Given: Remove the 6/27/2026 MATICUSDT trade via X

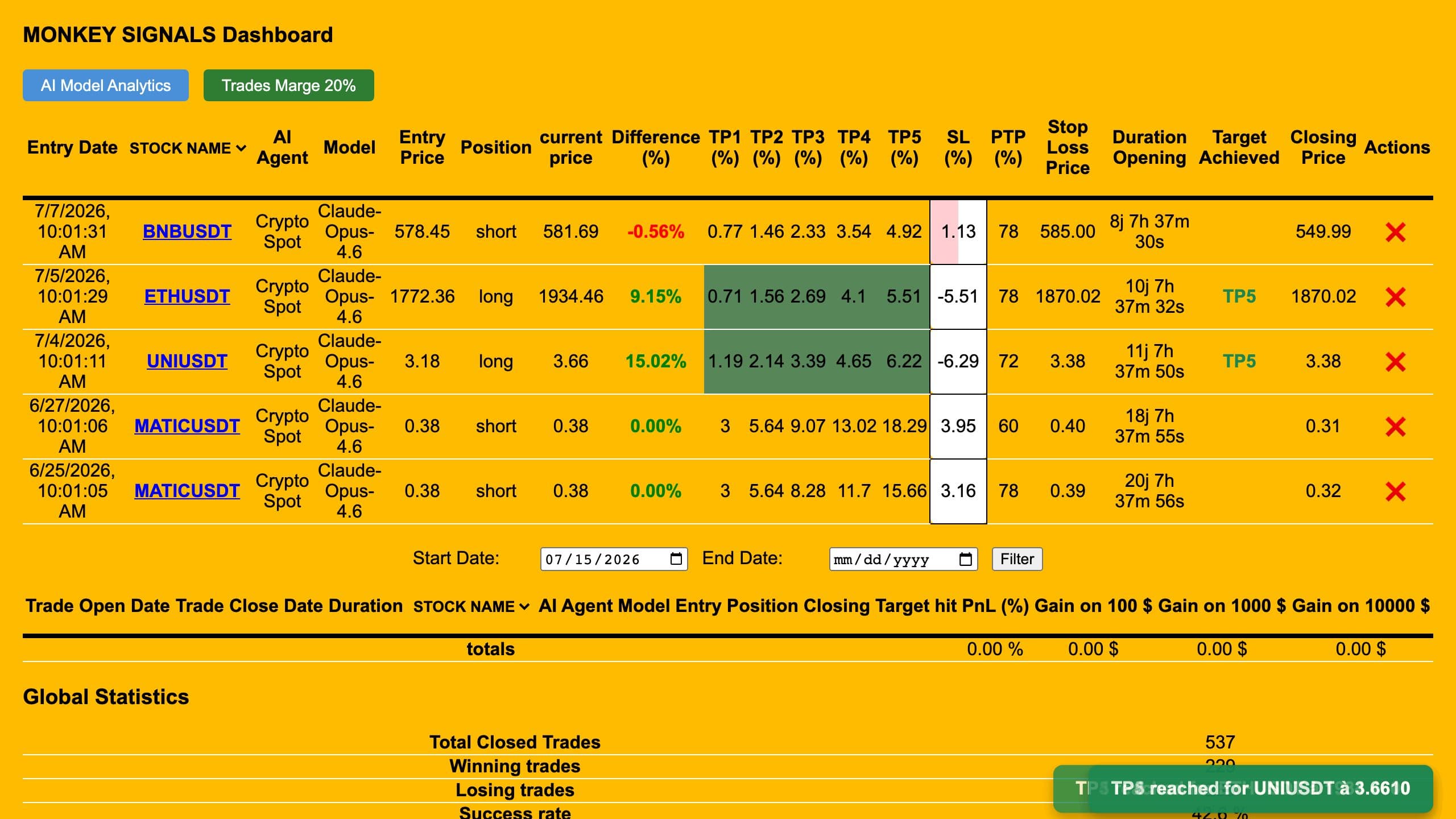Looking at the screenshot, I should click(1395, 426).
